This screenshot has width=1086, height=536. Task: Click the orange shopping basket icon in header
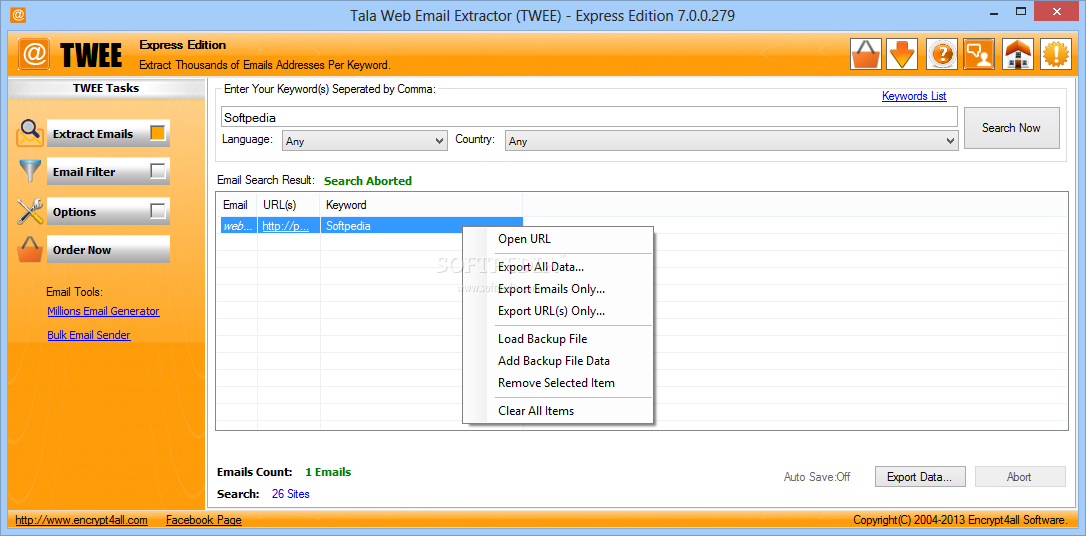866,54
